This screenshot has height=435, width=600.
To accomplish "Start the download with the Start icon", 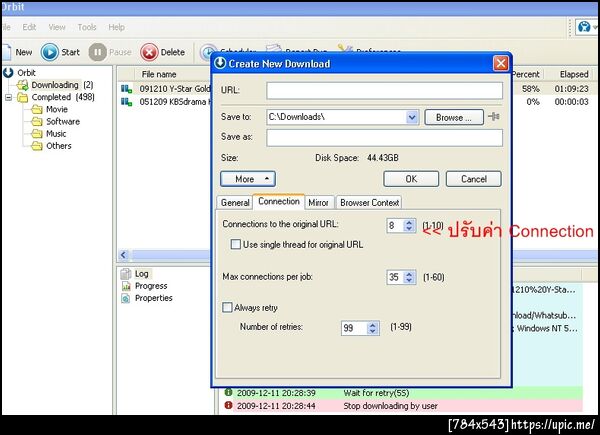I will (x=50, y=52).
